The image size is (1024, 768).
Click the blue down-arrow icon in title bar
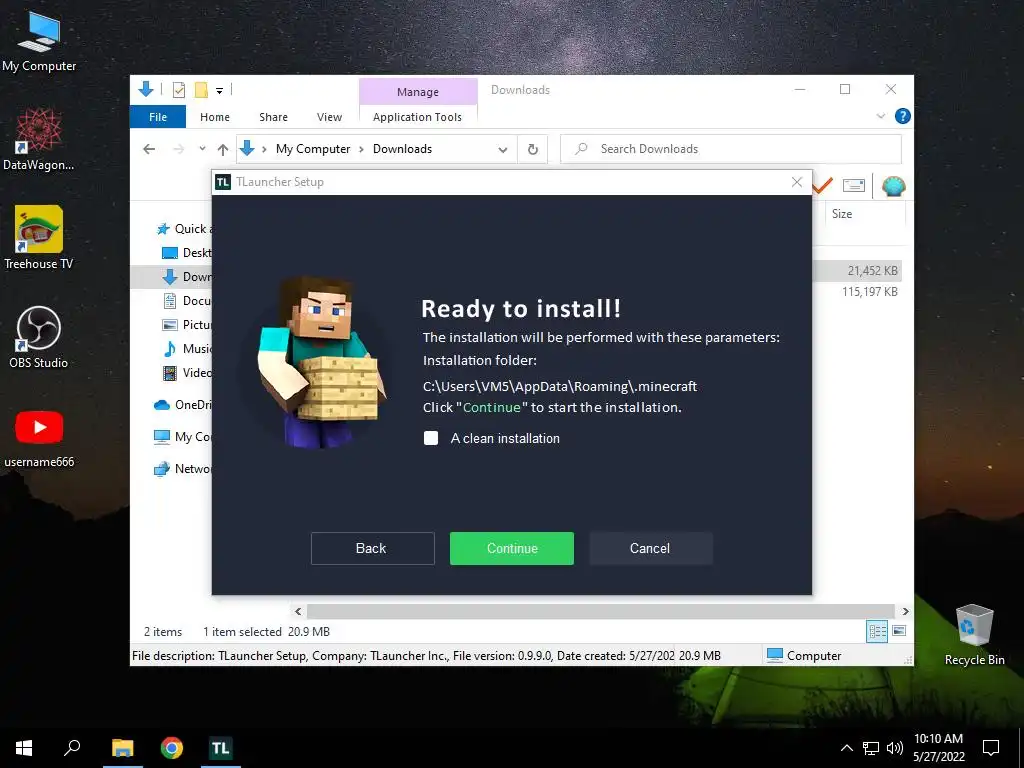coord(146,89)
